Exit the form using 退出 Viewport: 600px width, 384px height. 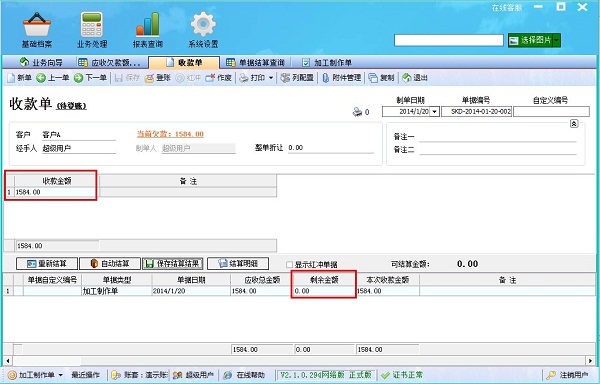click(415, 78)
